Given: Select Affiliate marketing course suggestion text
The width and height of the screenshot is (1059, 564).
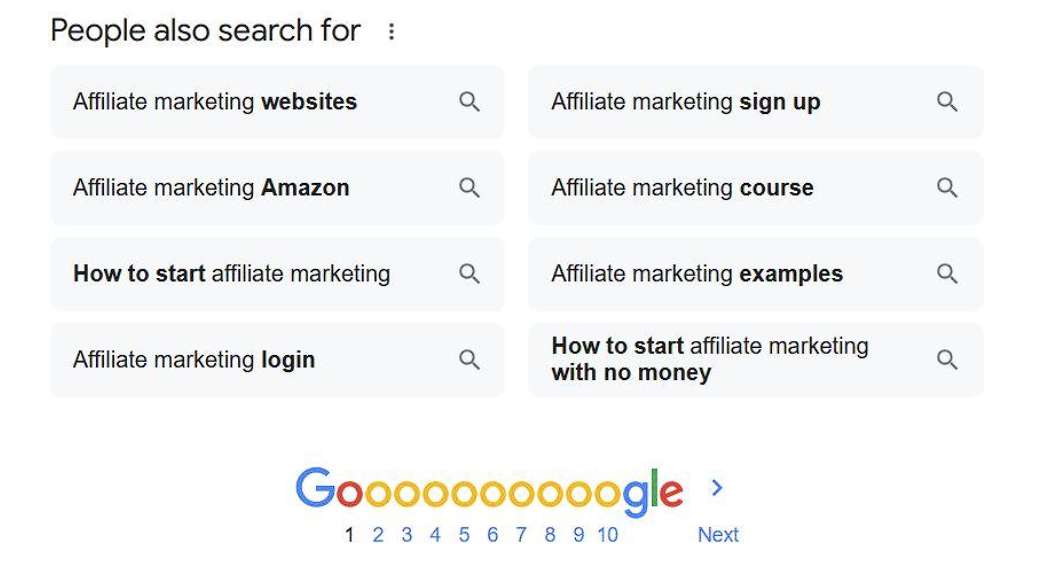Looking at the screenshot, I should [682, 188].
